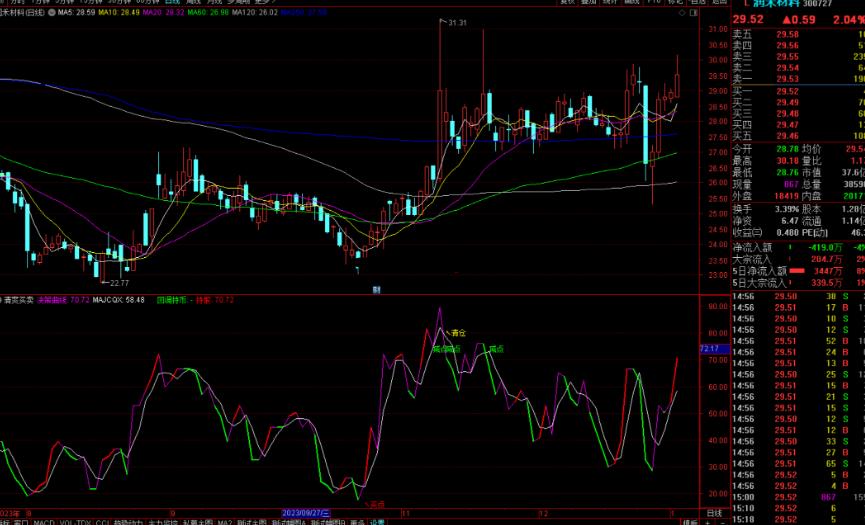Click the yellow 清仓 signal annotation
Viewport: 865px width, 525px height.
click(458, 333)
